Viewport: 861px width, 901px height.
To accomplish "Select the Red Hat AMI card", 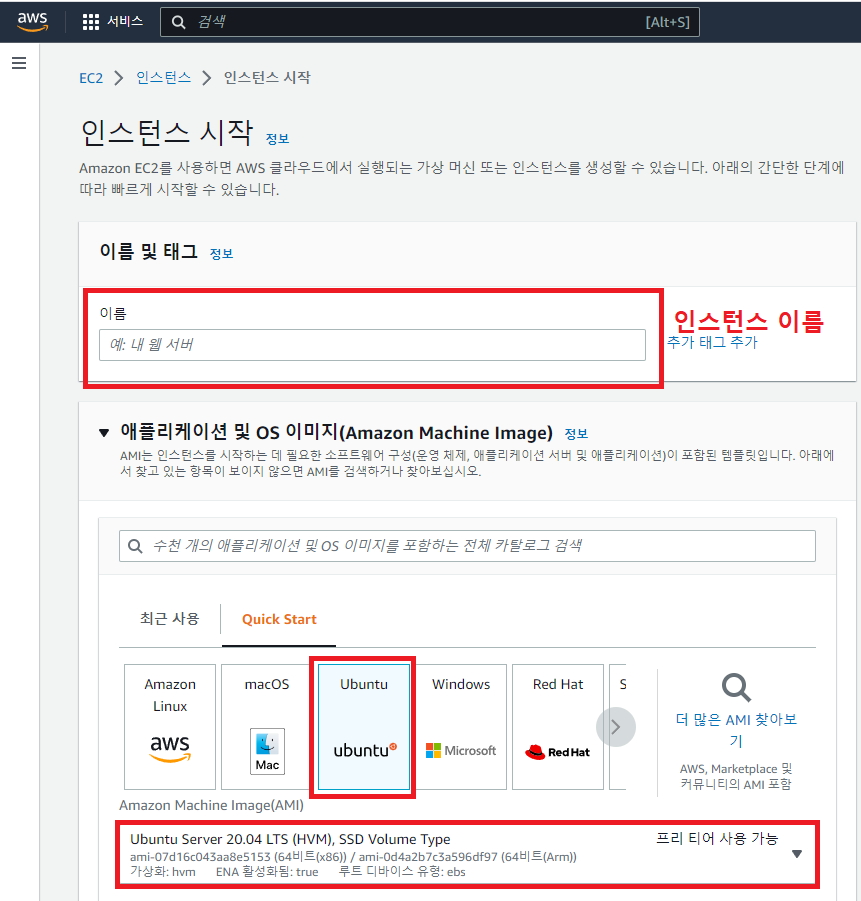I will click(x=558, y=727).
